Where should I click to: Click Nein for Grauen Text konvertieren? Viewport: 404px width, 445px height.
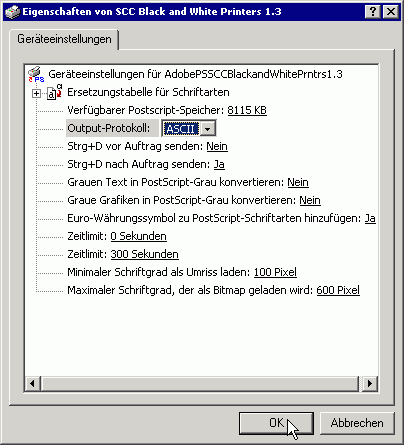(x=298, y=182)
